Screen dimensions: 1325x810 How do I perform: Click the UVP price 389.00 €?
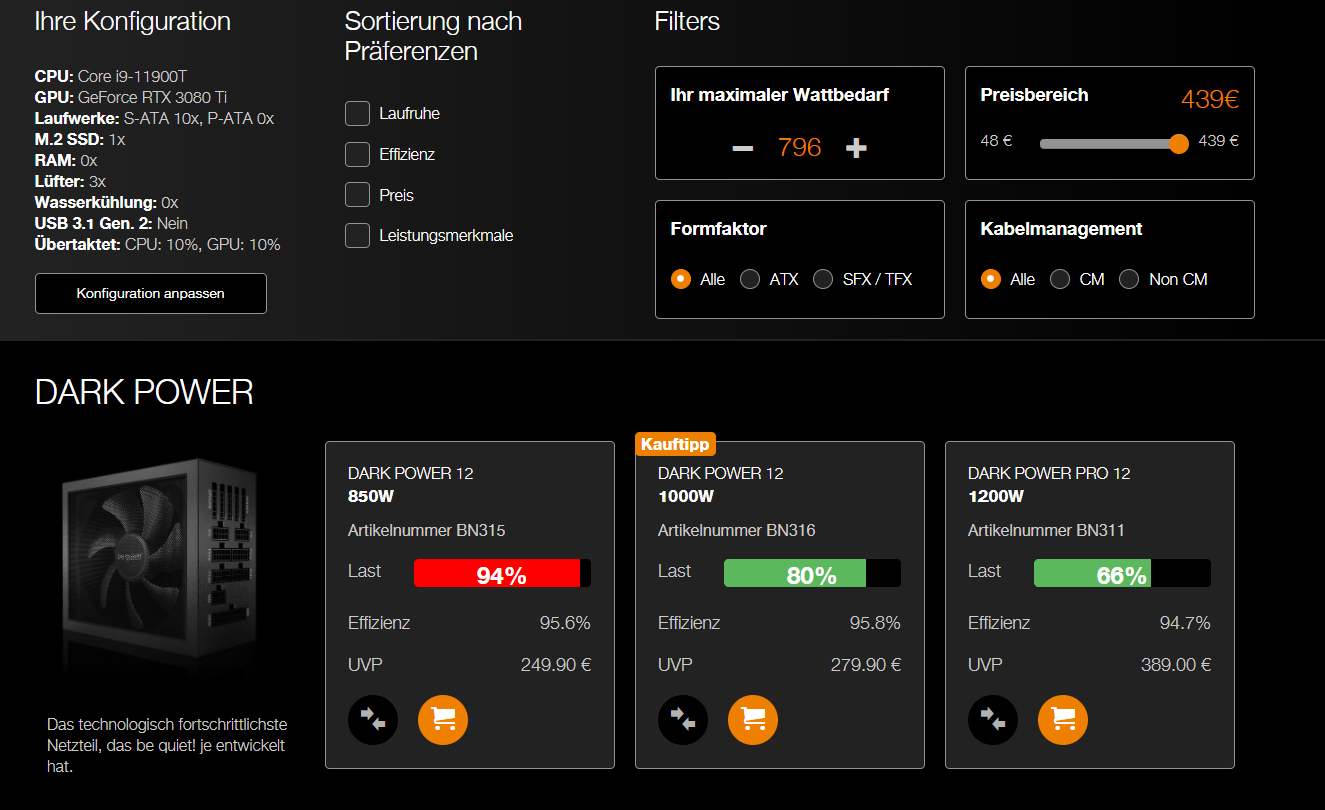(1176, 665)
